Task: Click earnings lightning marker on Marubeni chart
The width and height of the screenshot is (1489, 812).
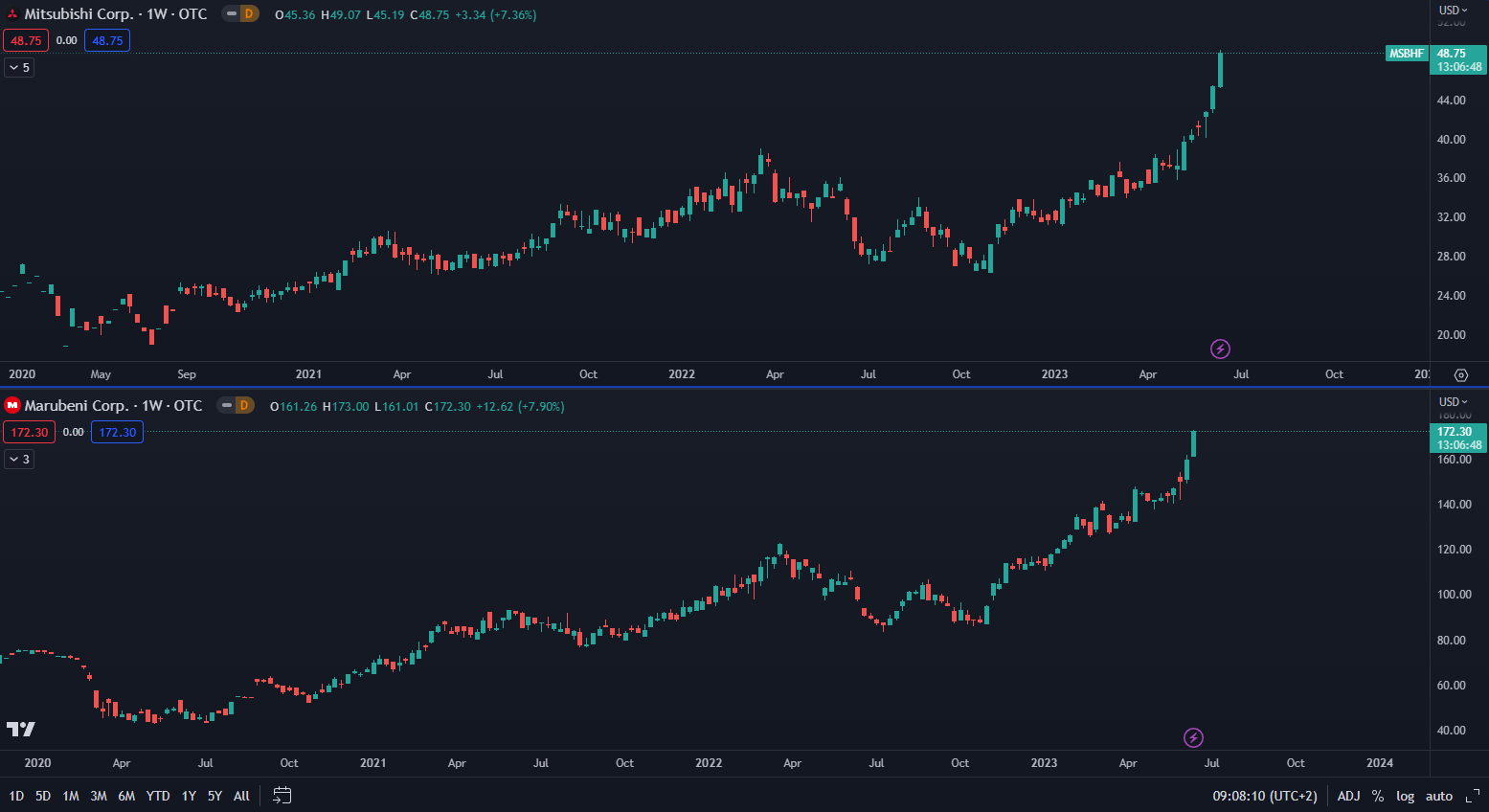Action: click(x=1193, y=737)
